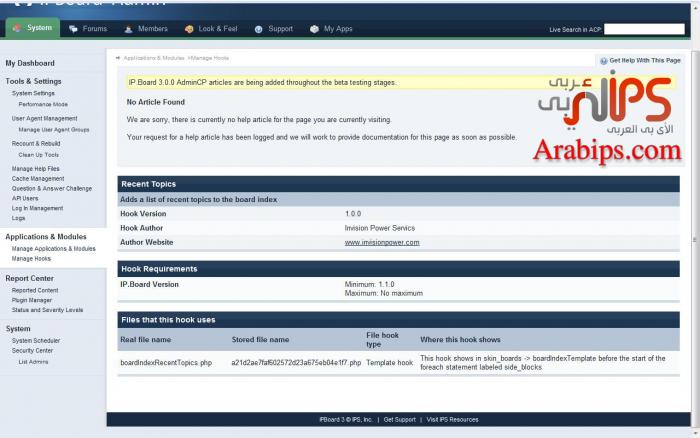Click the Forums speech bubble icon
This screenshot has width=700, height=438.
point(74,29)
